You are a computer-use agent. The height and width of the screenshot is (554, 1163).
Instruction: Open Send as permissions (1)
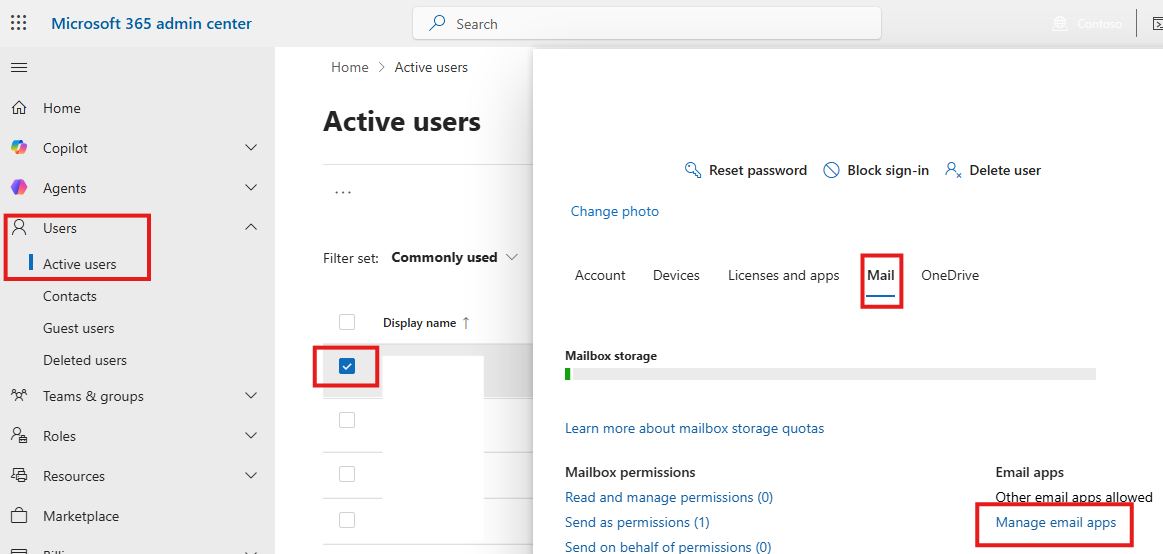(x=637, y=523)
